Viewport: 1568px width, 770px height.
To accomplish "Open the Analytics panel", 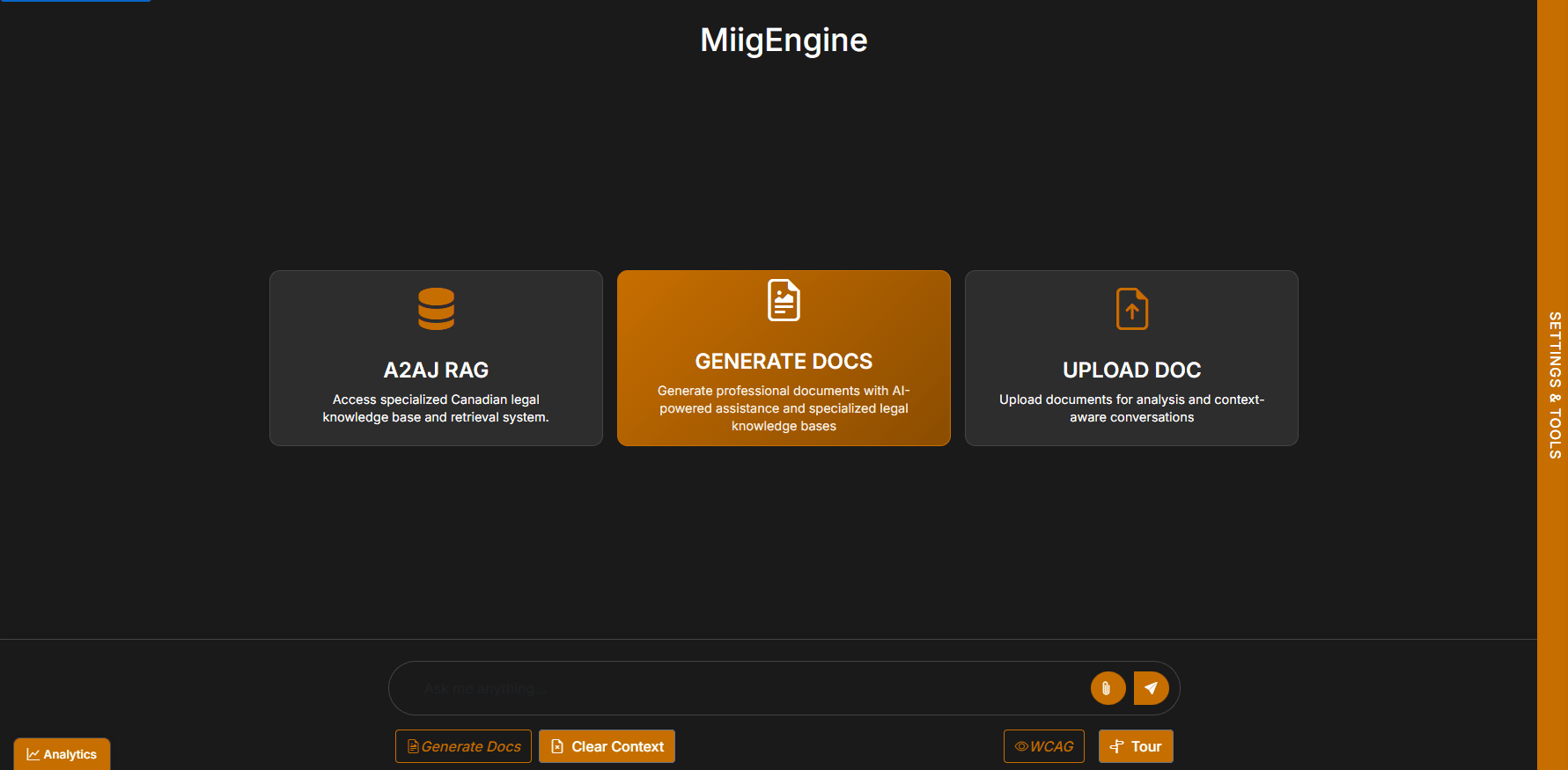I will (x=62, y=754).
